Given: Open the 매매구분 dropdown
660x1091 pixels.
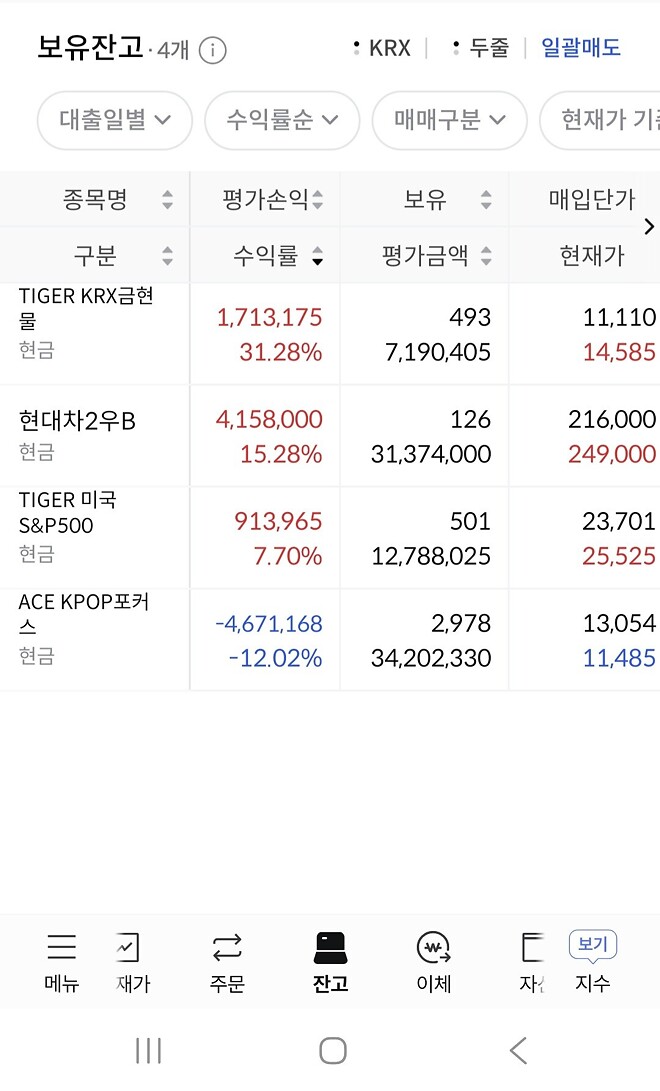Looking at the screenshot, I should pos(449,120).
